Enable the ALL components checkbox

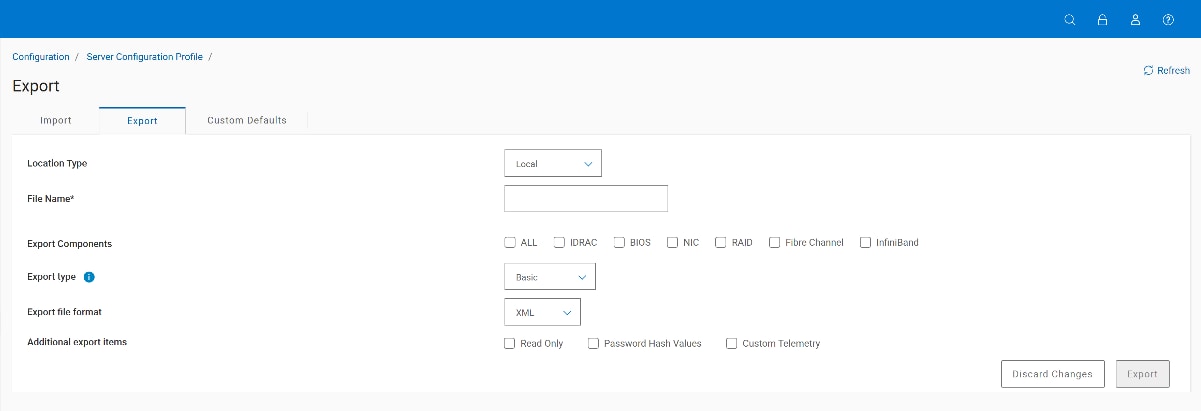tap(510, 242)
